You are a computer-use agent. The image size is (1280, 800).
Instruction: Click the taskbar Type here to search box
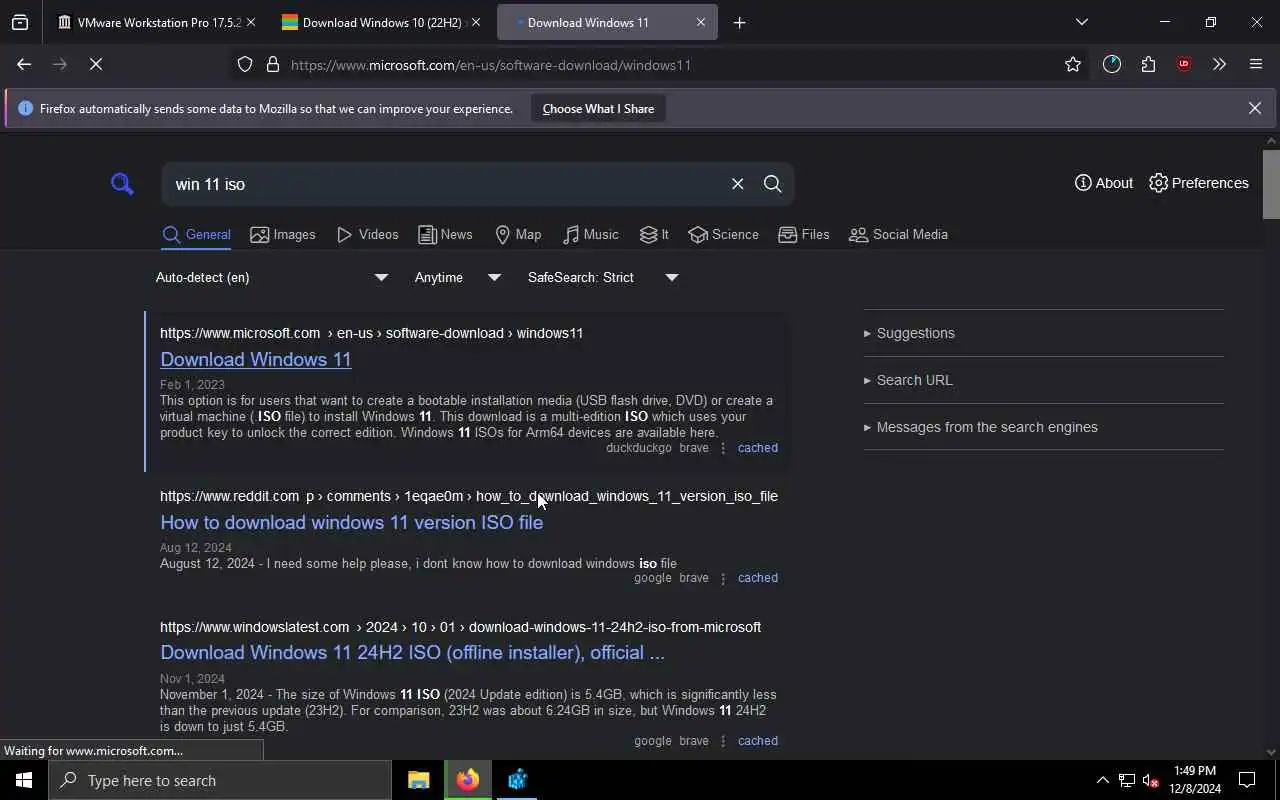click(220, 780)
